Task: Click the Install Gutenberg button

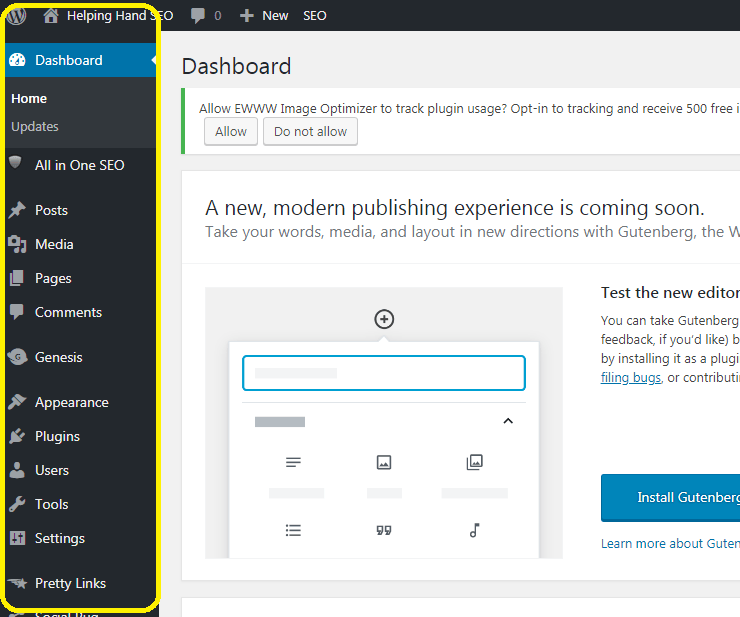Action: [x=671, y=498]
